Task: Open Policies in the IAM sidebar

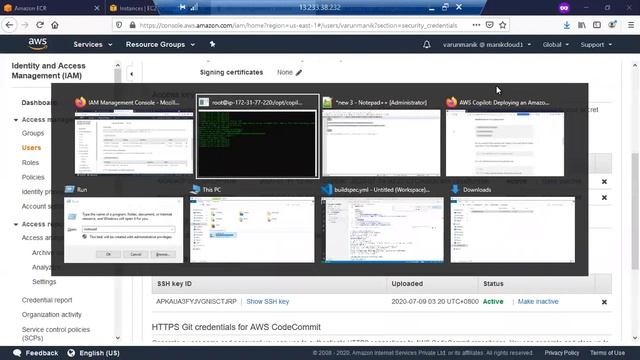Action: 33,177
